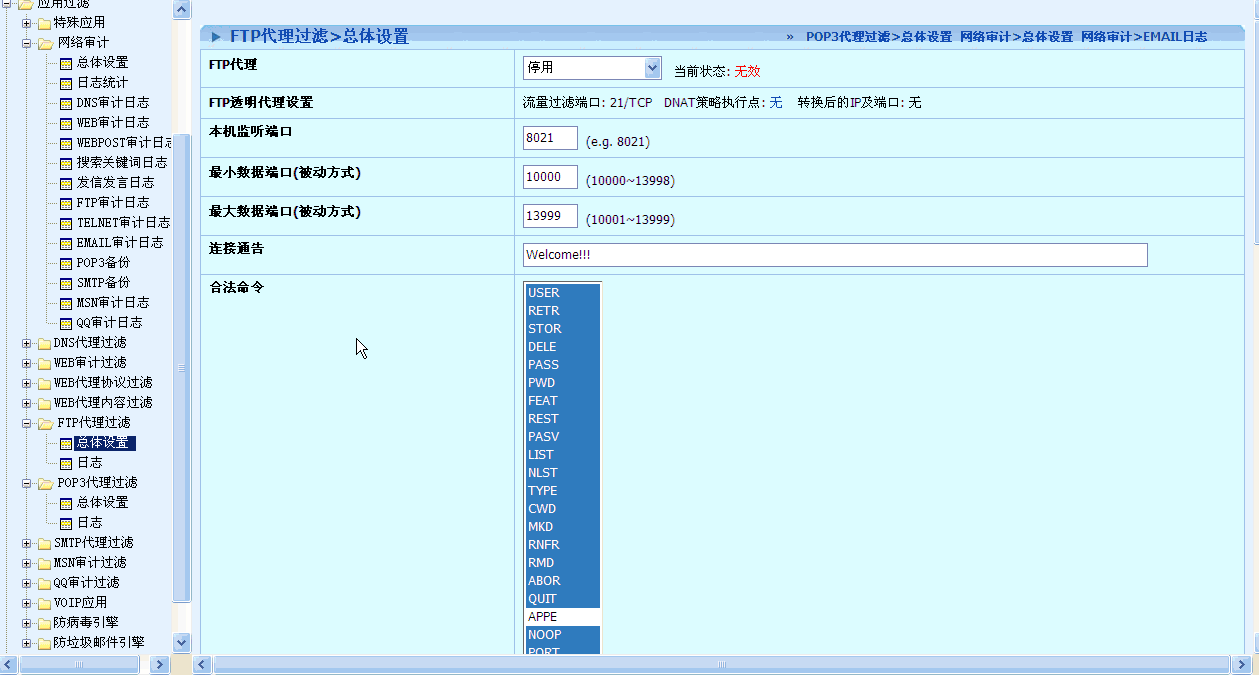This screenshot has width=1259, height=675.
Task: Open 总体设置 under POP3代理过滤
Action: click(102, 503)
